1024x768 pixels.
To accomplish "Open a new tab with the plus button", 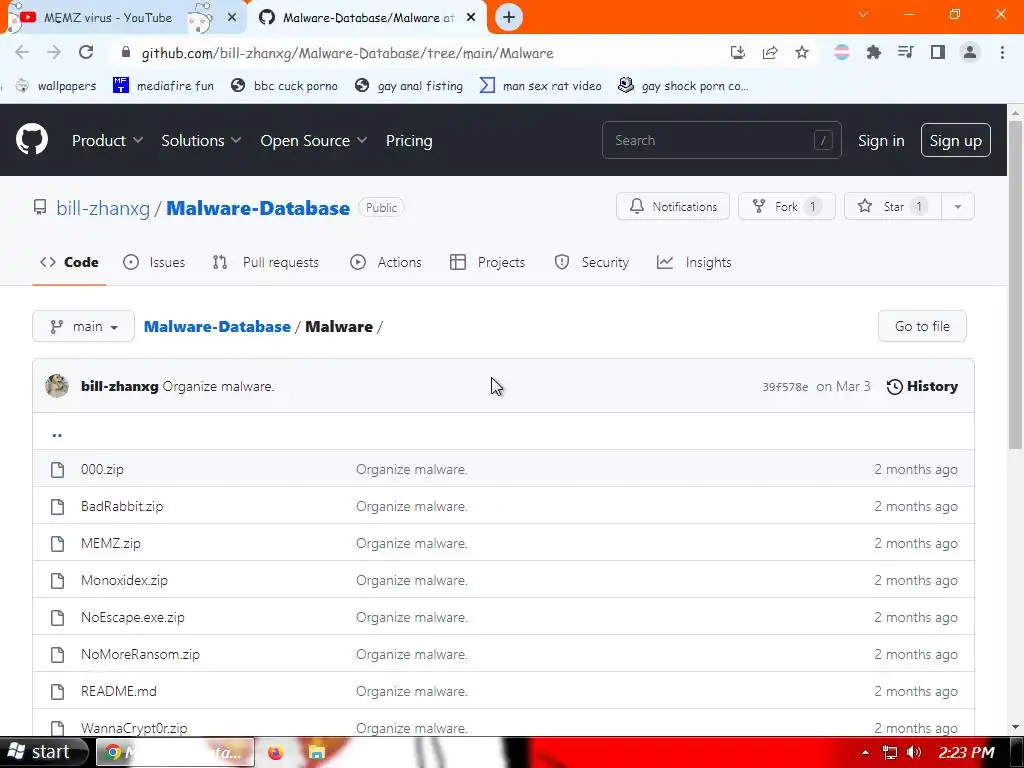I will (x=509, y=17).
